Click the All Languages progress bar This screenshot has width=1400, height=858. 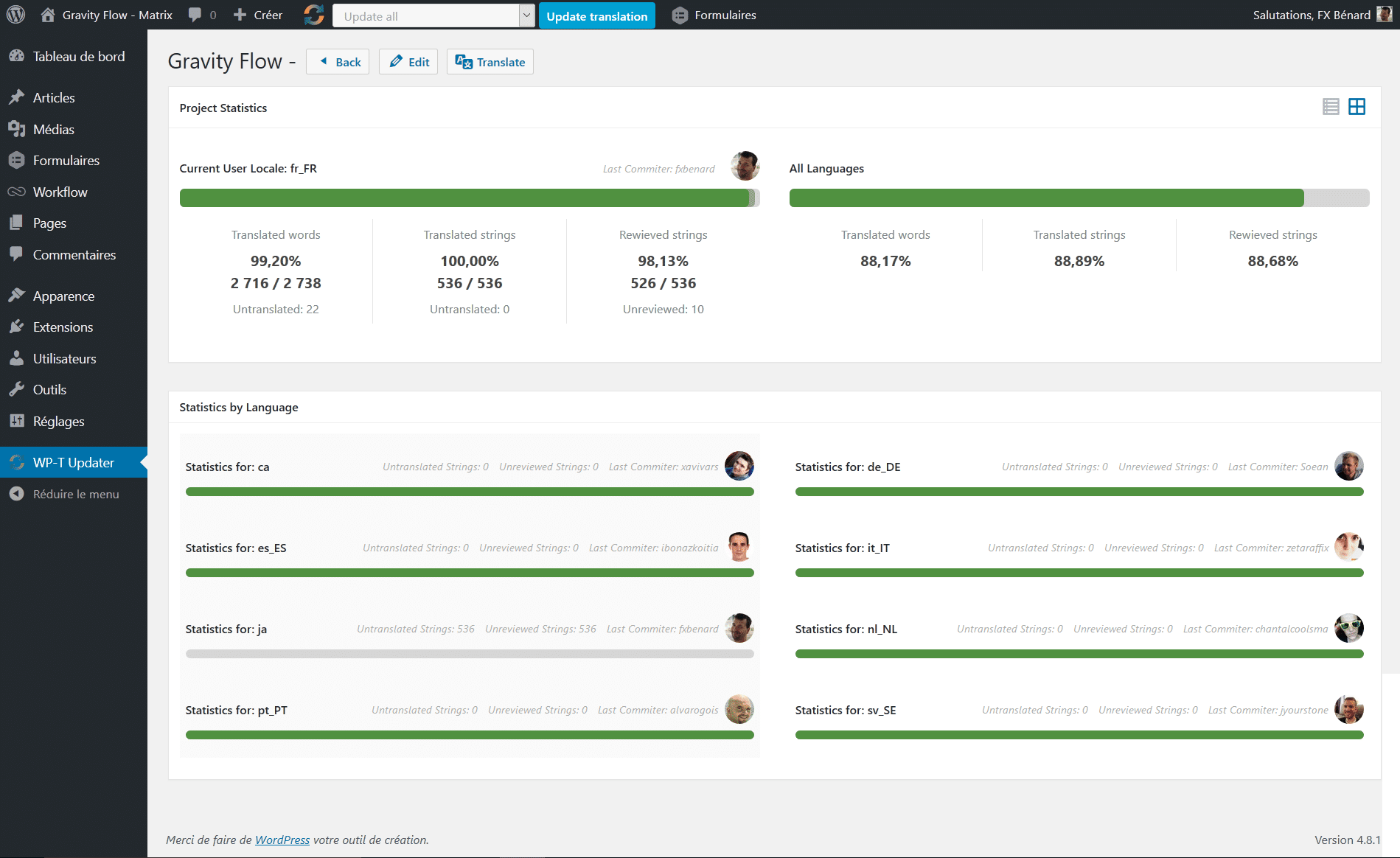pyautogui.click(x=1079, y=198)
